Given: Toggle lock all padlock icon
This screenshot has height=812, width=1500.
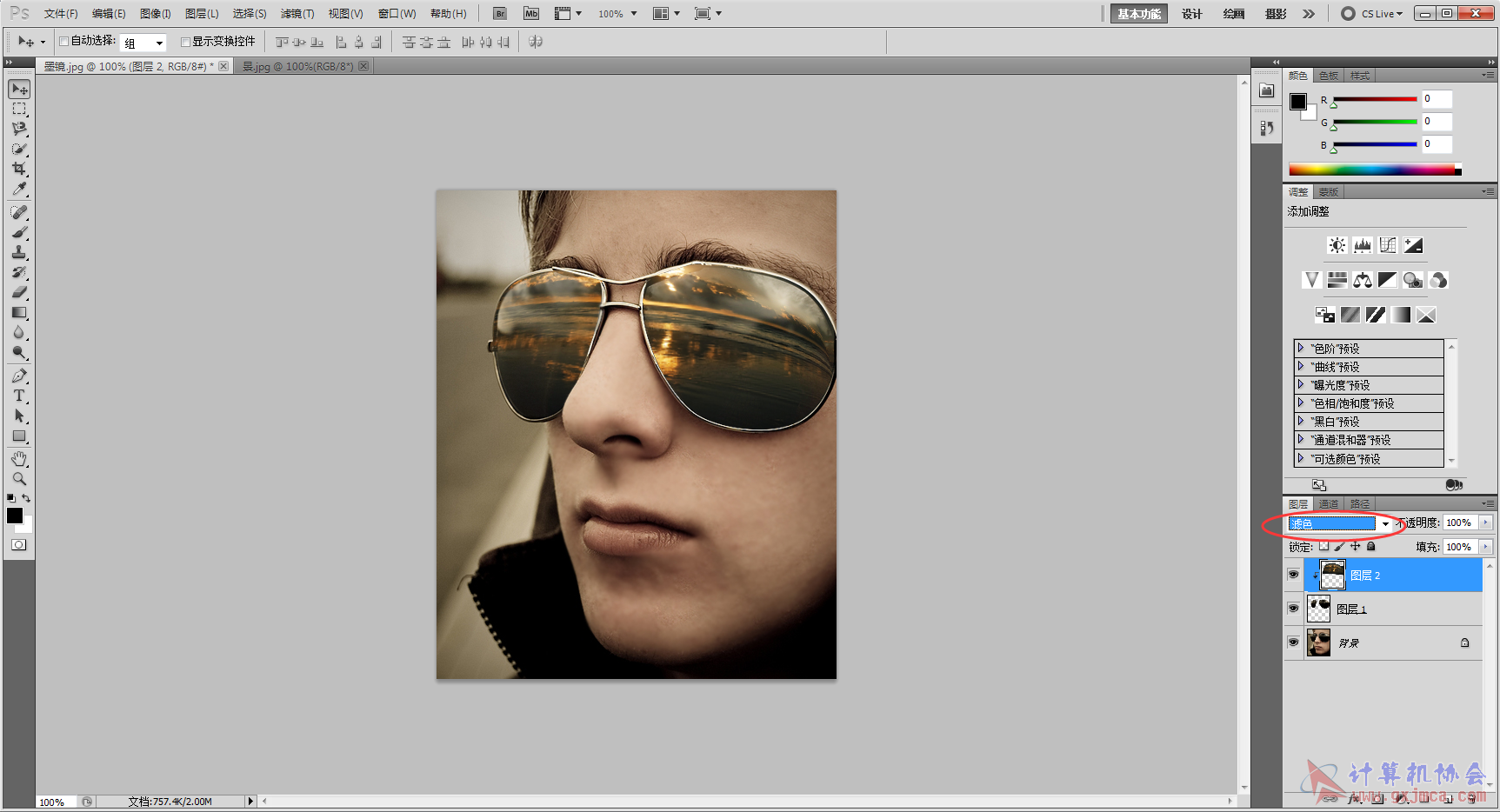Looking at the screenshot, I should (1371, 546).
